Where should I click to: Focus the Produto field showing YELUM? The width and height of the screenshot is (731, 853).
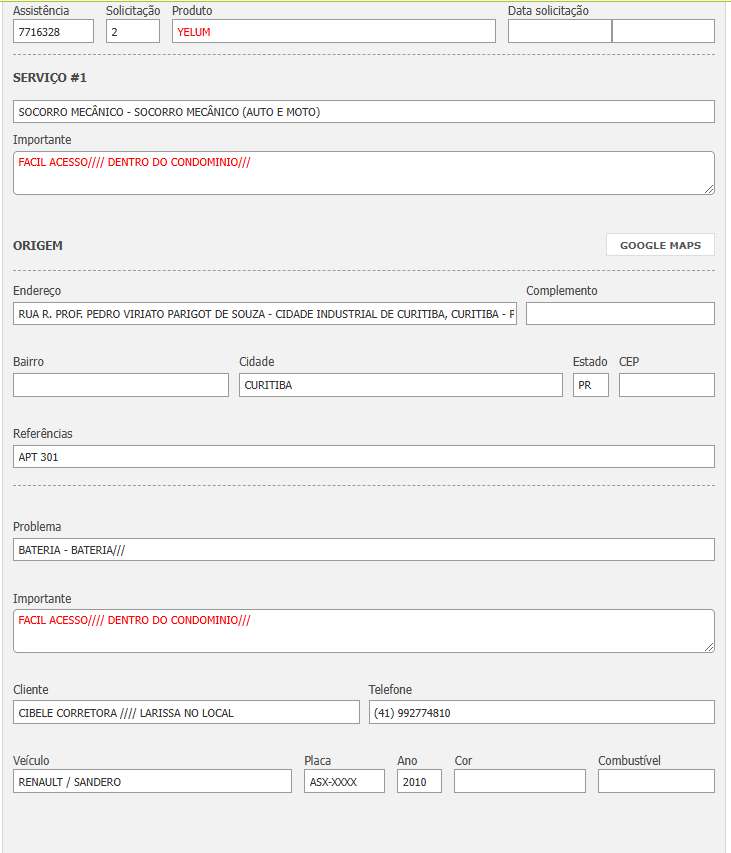[333, 31]
